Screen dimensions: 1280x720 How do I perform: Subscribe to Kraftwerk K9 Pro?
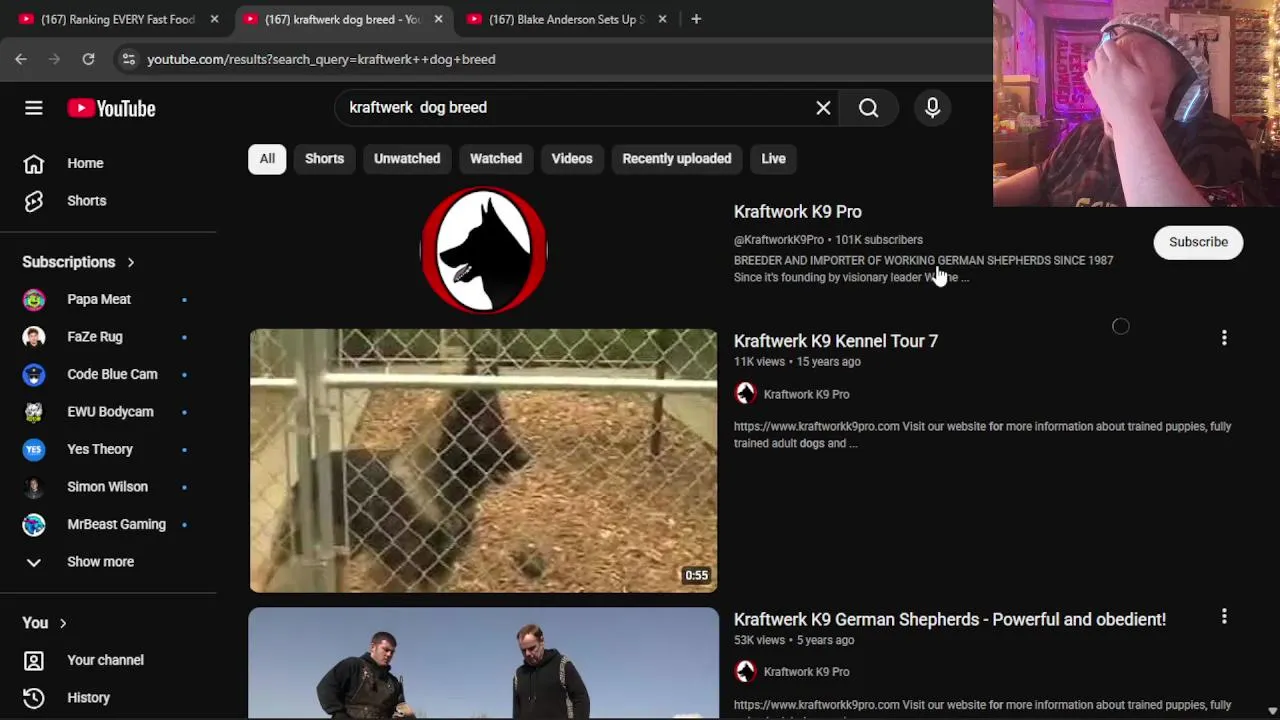point(1198,242)
